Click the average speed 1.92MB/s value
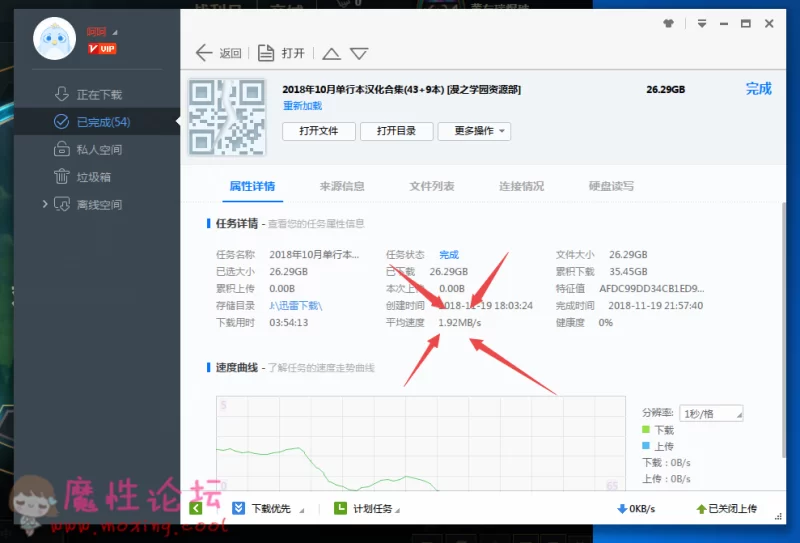The height and width of the screenshot is (543, 800). [460, 323]
